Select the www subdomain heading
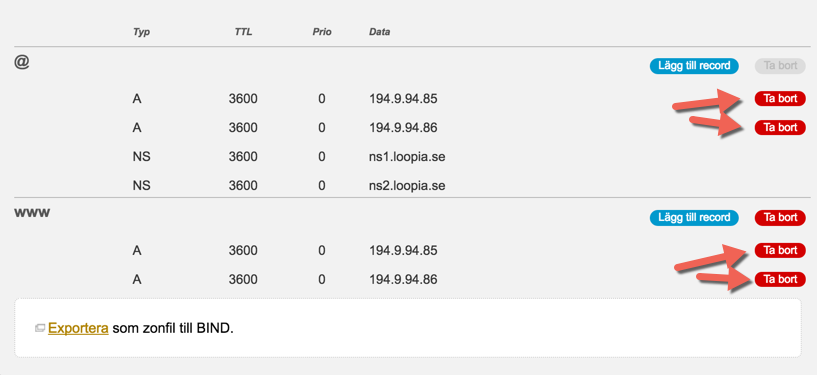Image resolution: width=817 pixels, height=375 pixels. [32, 214]
